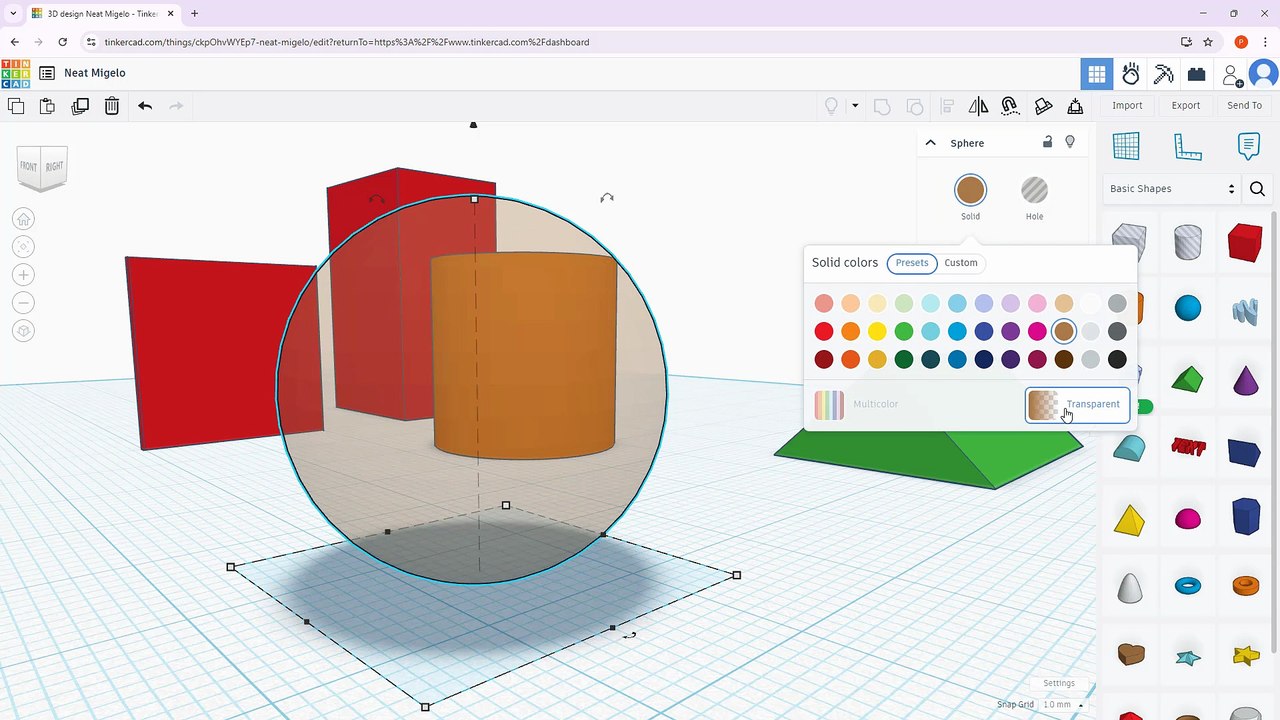Image resolution: width=1280 pixels, height=720 pixels.
Task: Open the Notes tool
Action: (x=1248, y=146)
